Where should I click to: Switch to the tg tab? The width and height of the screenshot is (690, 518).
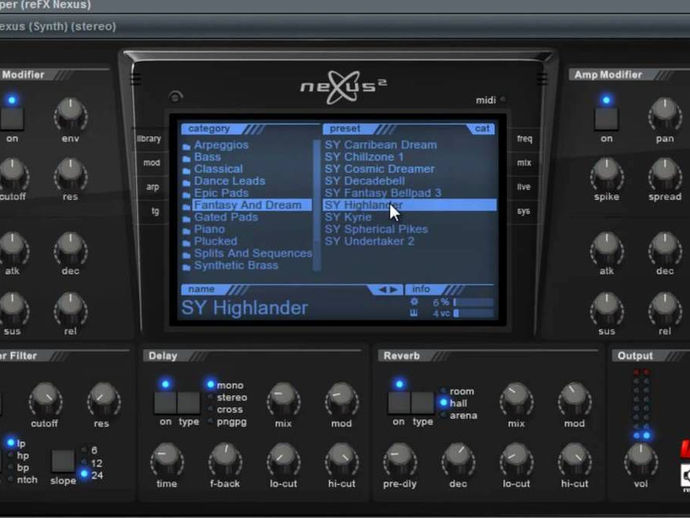coord(155,211)
